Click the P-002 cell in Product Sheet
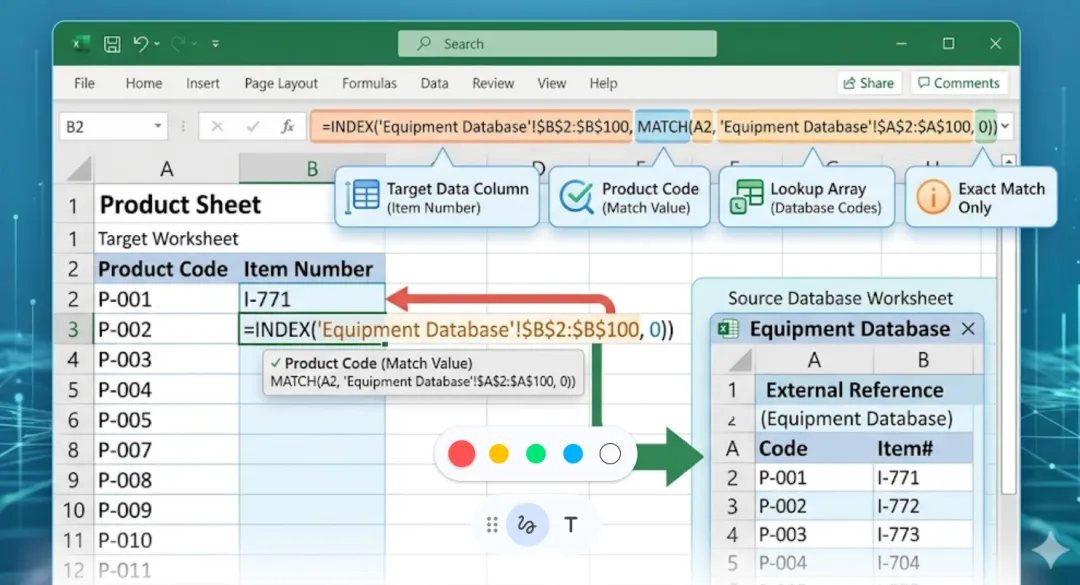Screen dimensions: 1080x585 167,329
